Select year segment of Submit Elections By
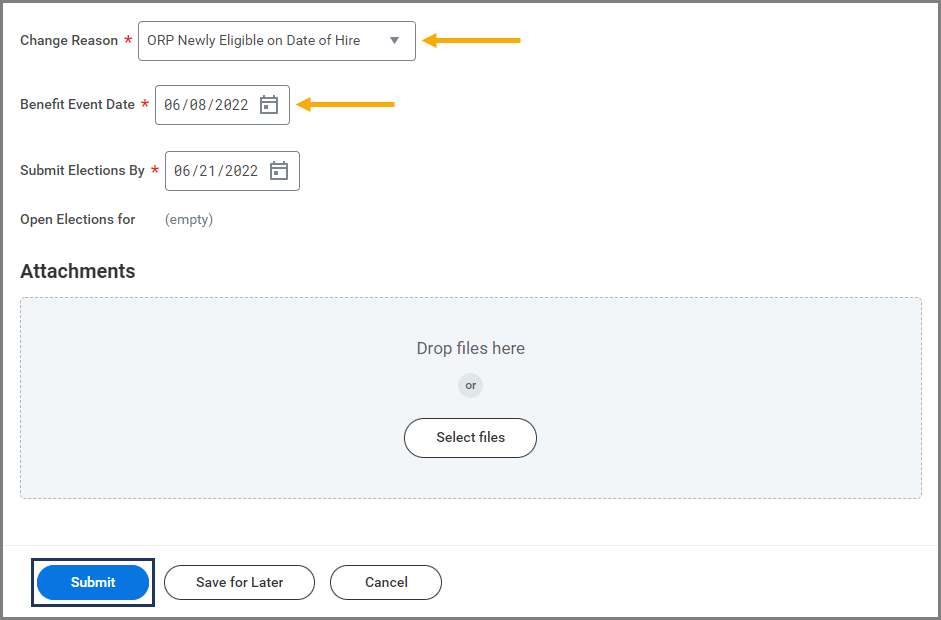Image resolution: width=941 pixels, height=620 pixels. tap(241, 171)
